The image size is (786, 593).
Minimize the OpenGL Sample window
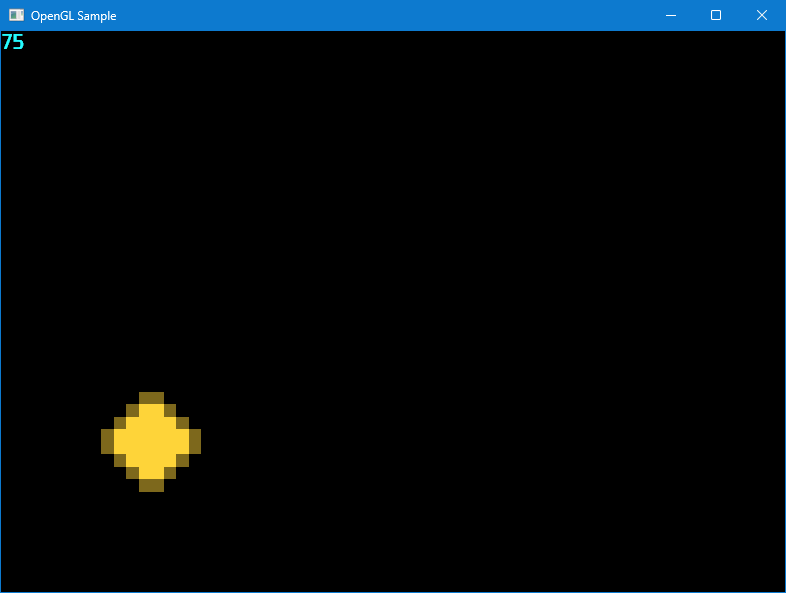(671, 15)
